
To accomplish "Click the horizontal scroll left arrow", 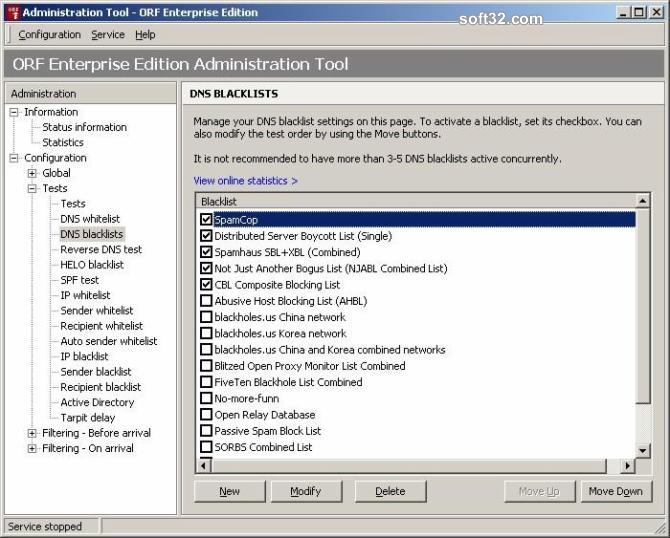I will point(204,465).
